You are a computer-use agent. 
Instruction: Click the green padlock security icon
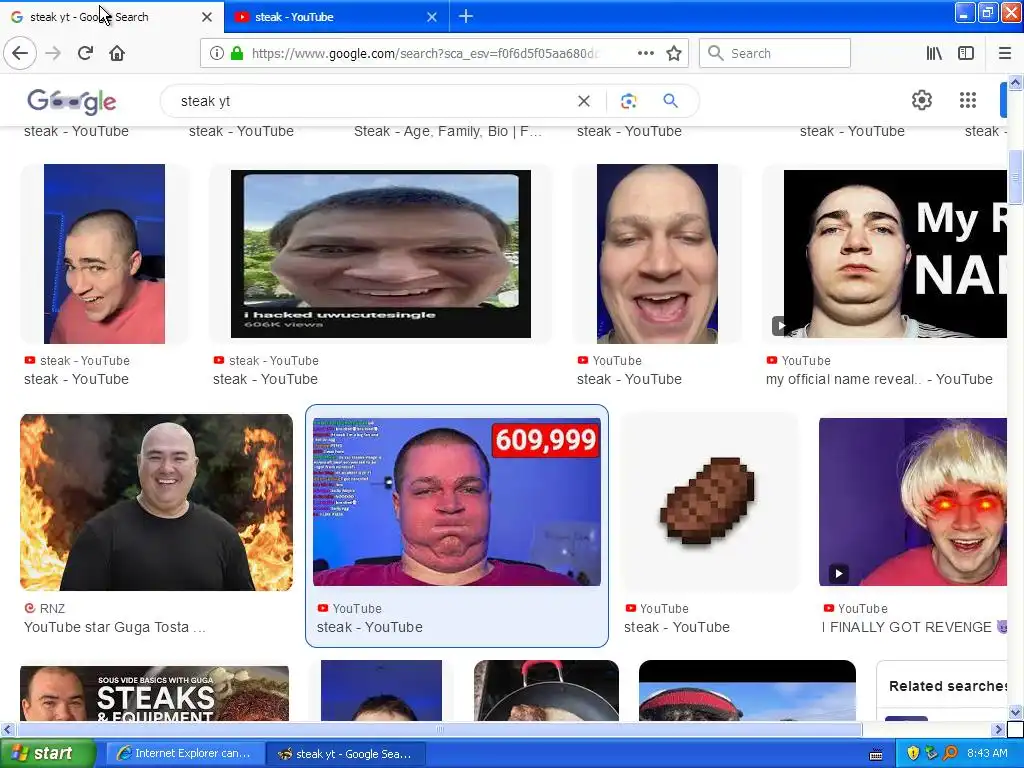pyautogui.click(x=237, y=54)
